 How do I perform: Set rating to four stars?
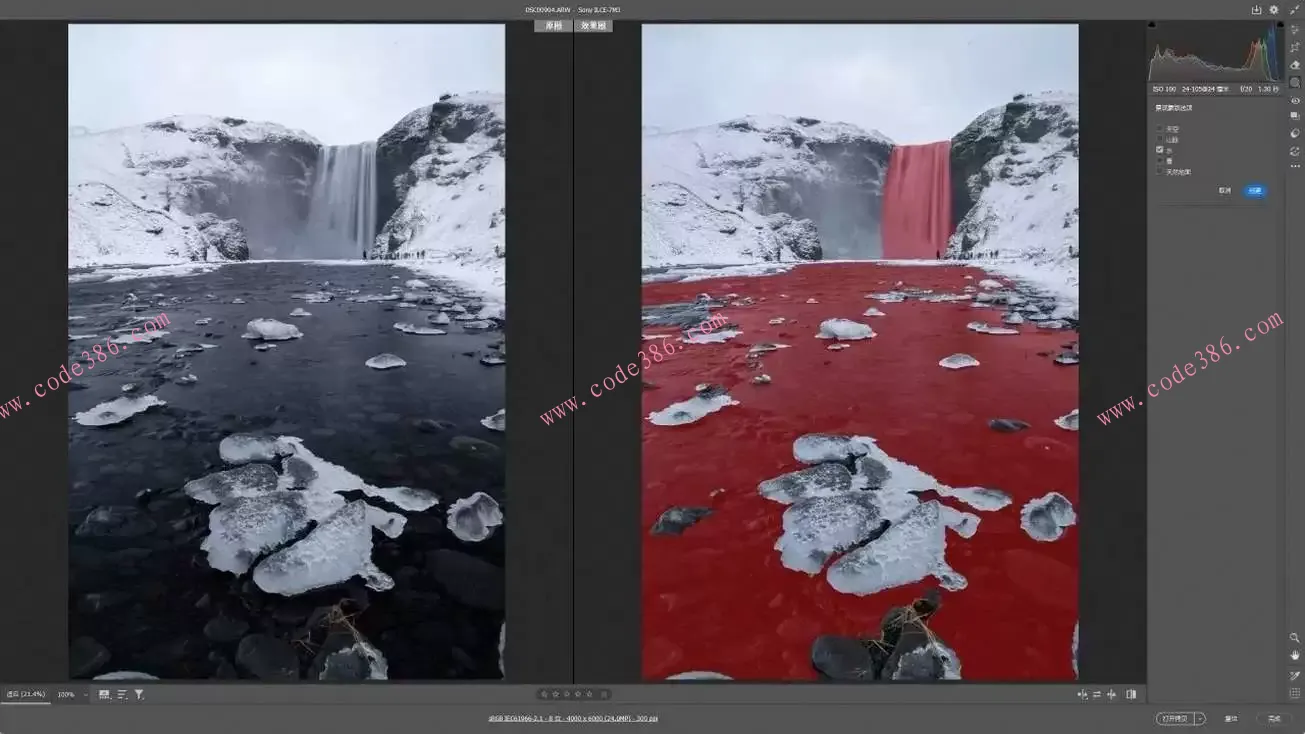(x=577, y=694)
